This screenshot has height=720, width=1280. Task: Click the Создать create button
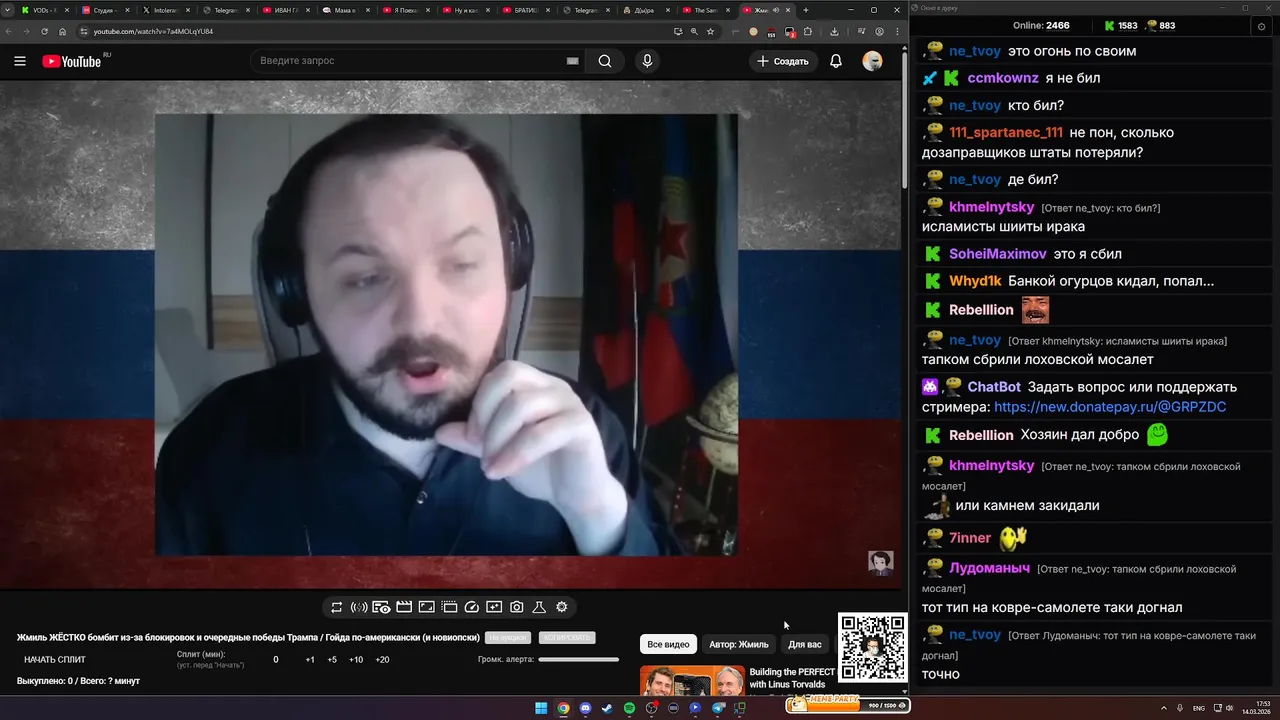pos(783,61)
